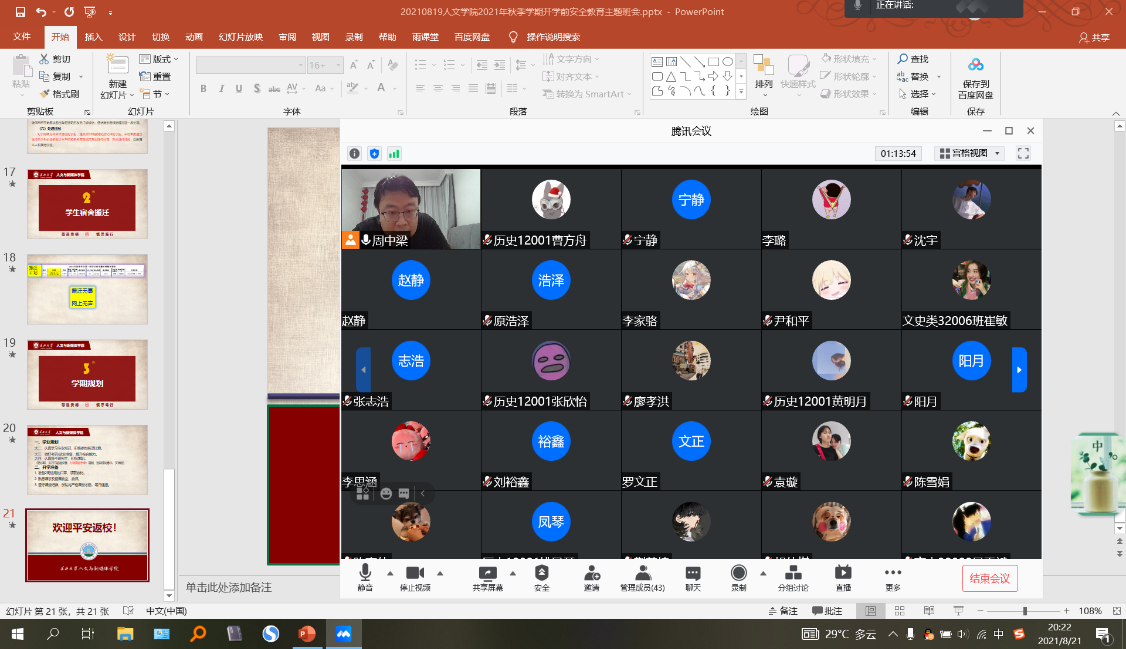Open Manage Members (43) panel

[642, 574]
